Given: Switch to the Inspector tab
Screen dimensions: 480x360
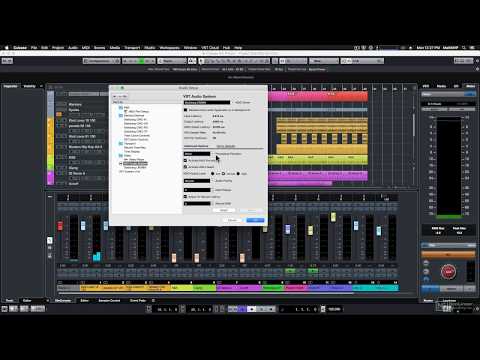Looking at the screenshot, I should [x=10, y=86].
